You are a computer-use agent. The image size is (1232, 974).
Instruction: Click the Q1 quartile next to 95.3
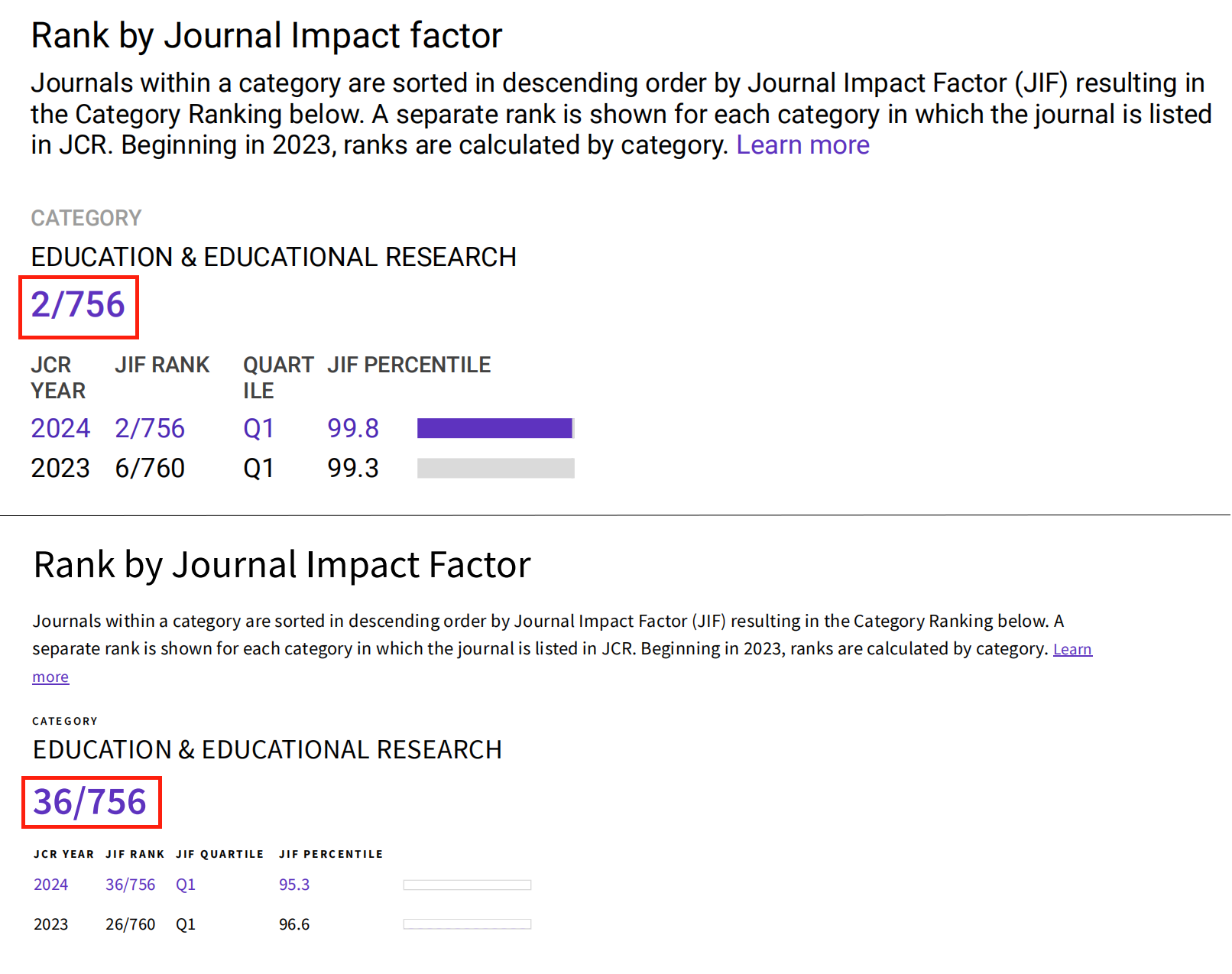coord(186,885)
